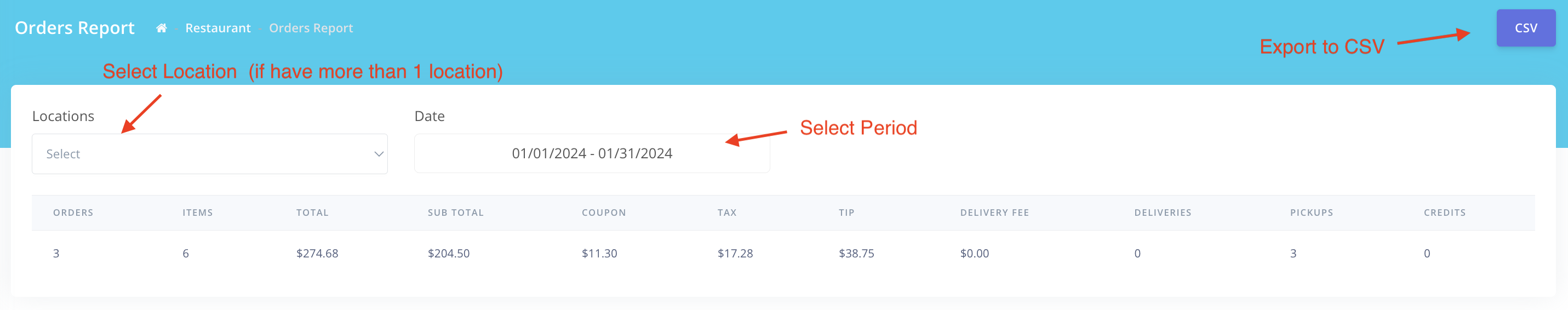The width and height of the screenshot is (1568, 310).
Task: Click the TOTAL column header
Action: tap(312, 213)
